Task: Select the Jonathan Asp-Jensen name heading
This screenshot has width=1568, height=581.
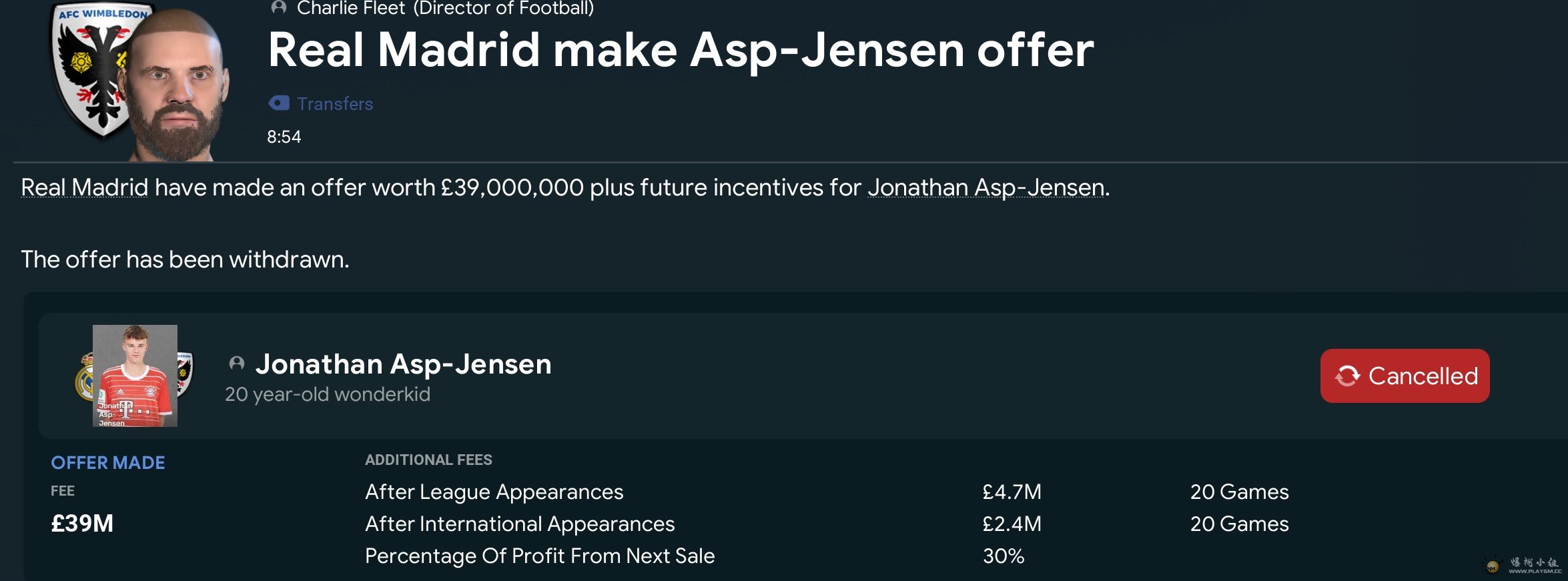Action: [403, 364]
